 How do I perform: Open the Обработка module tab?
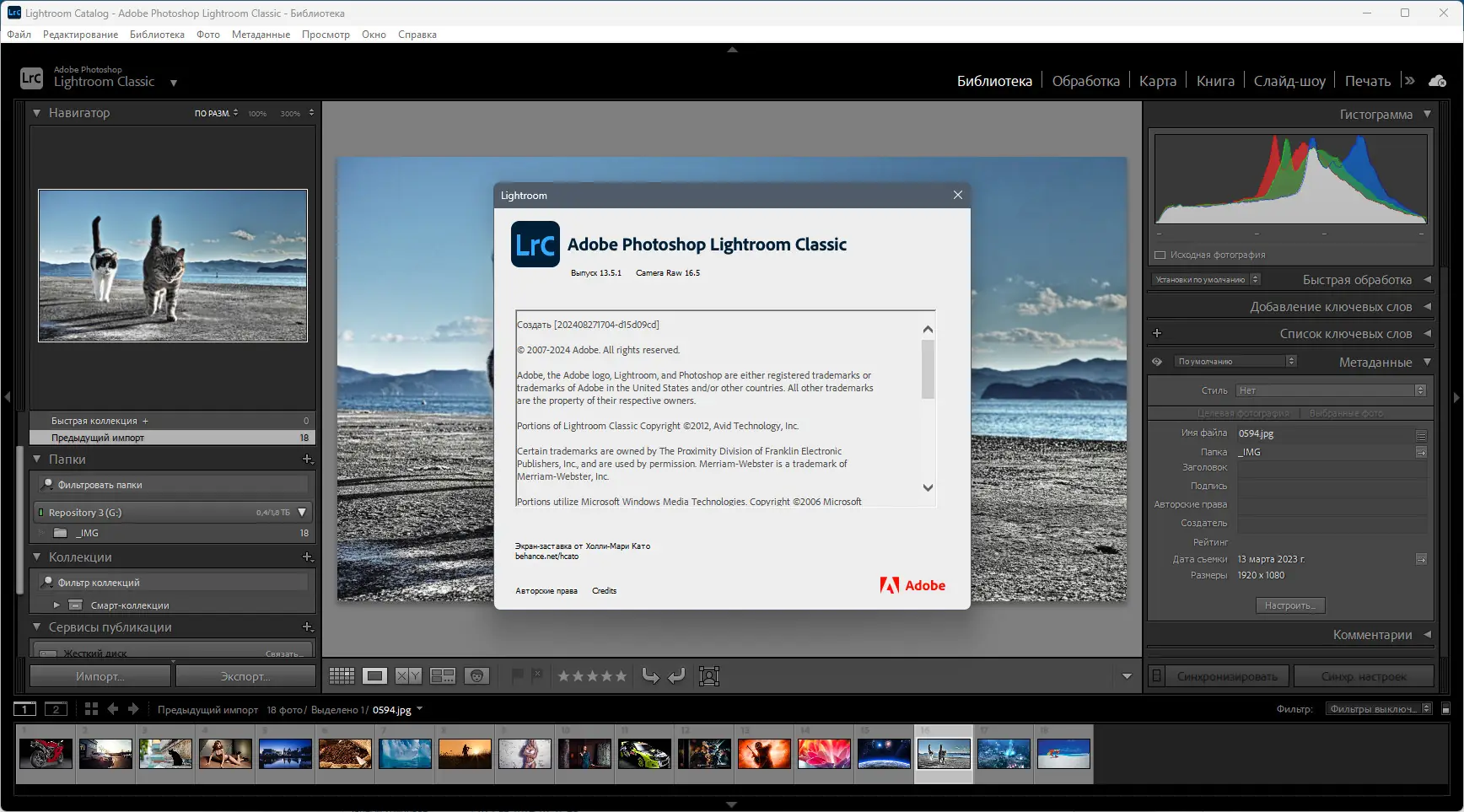click(1085, 81)
